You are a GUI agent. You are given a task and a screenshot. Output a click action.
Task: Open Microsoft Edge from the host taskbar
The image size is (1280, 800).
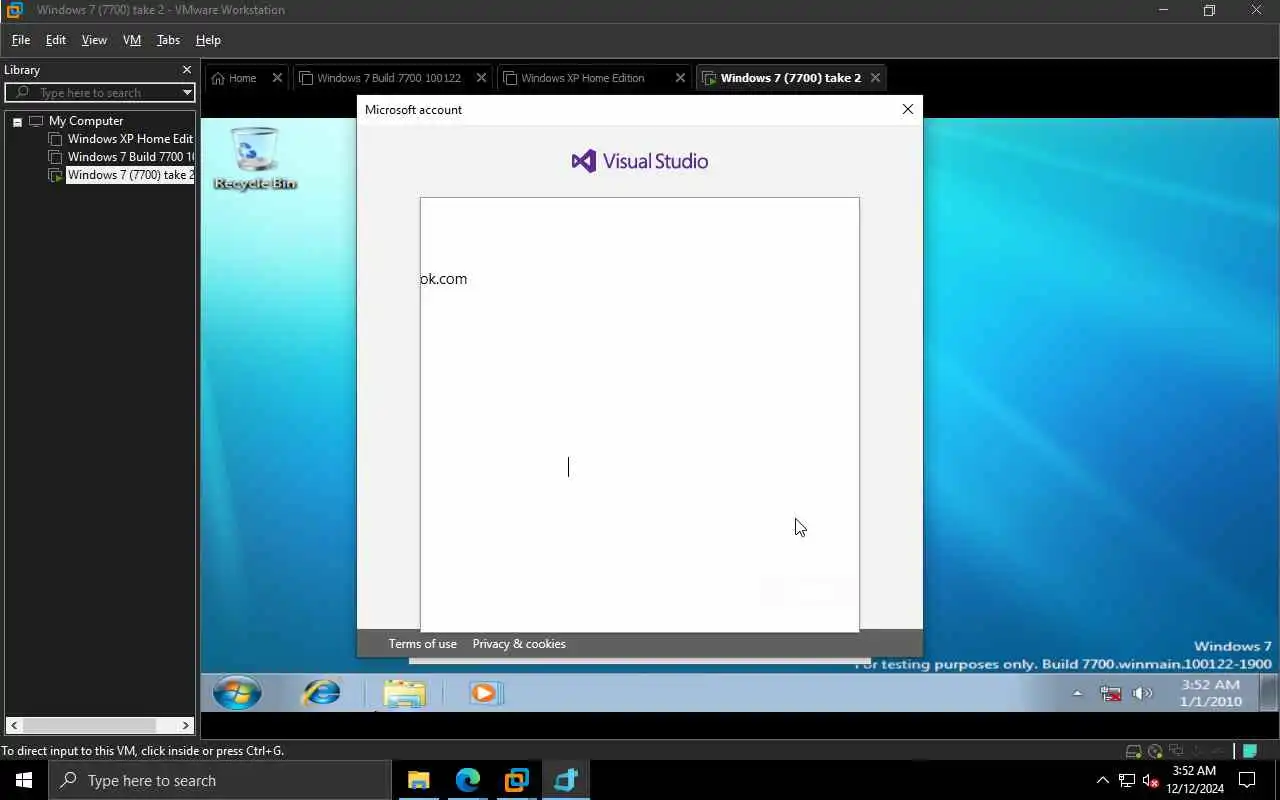468,780
